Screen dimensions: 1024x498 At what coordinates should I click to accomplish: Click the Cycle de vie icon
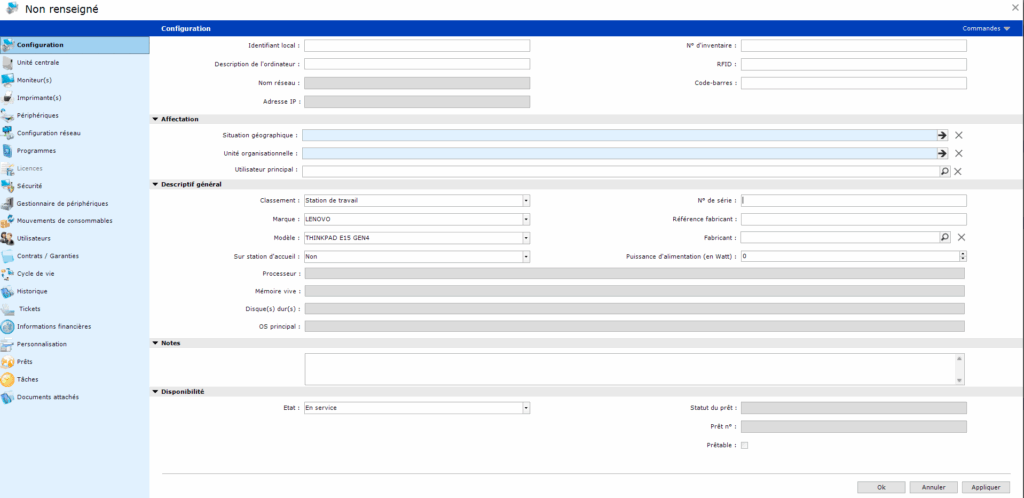click(x=8, y=274)
